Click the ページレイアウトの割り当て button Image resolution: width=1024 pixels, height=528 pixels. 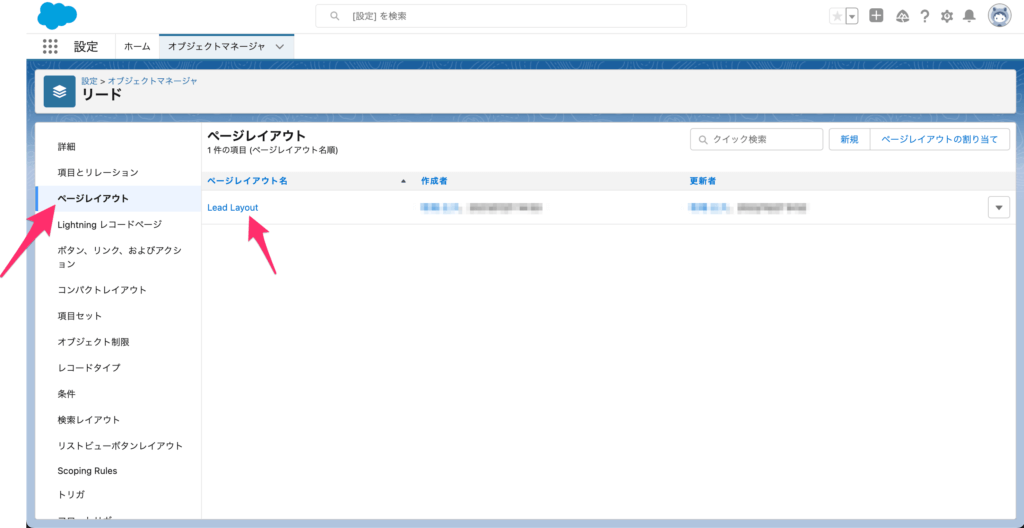[x=940, y=139]
